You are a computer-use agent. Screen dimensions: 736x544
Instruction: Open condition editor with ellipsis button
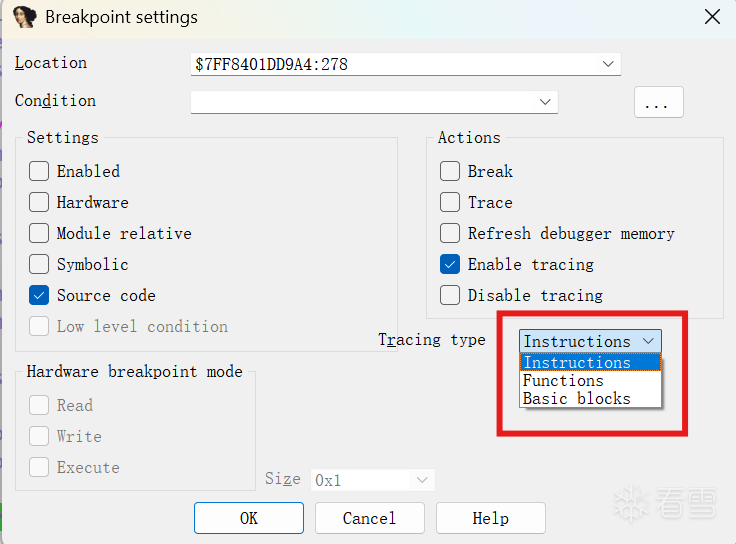click(x=658, y=102)
